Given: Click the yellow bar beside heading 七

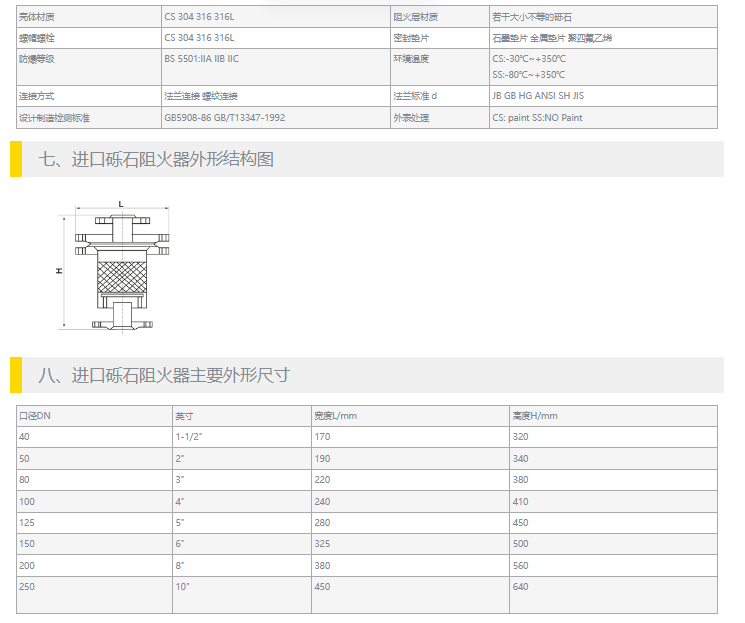Looking at the screenshot, I should [15, 159].
